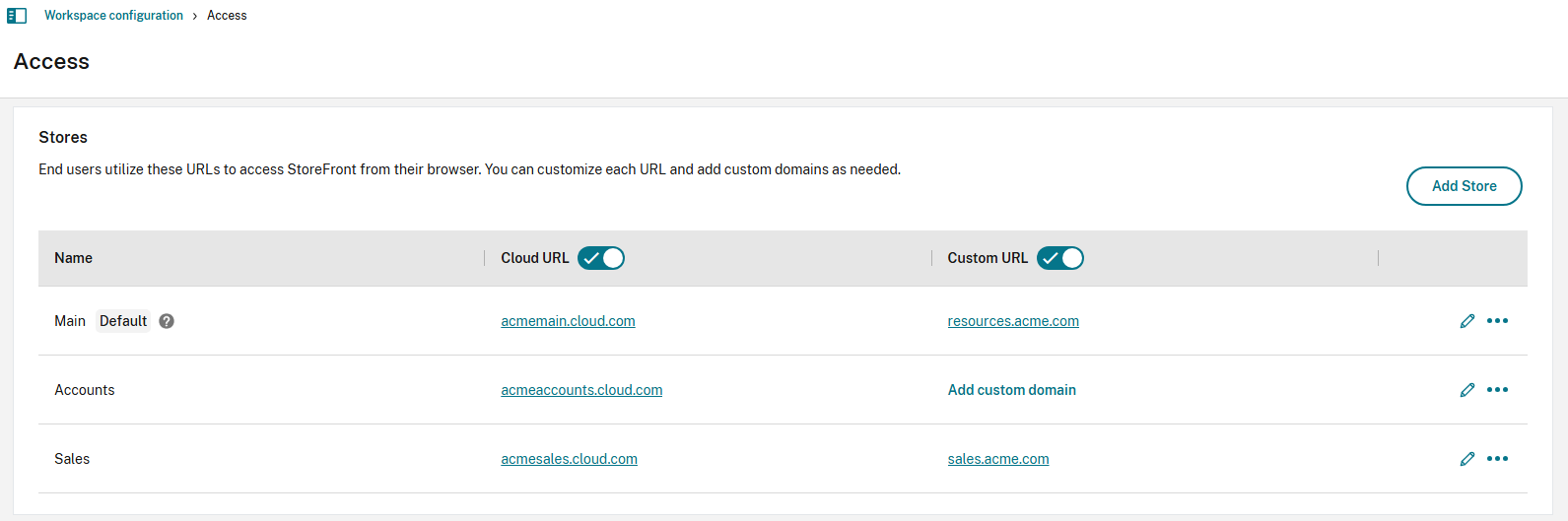Image resolution: width=1568 pixels, height=521 pixels.
Task: Open more options for Accounts store
Action: pos(1497,390)
